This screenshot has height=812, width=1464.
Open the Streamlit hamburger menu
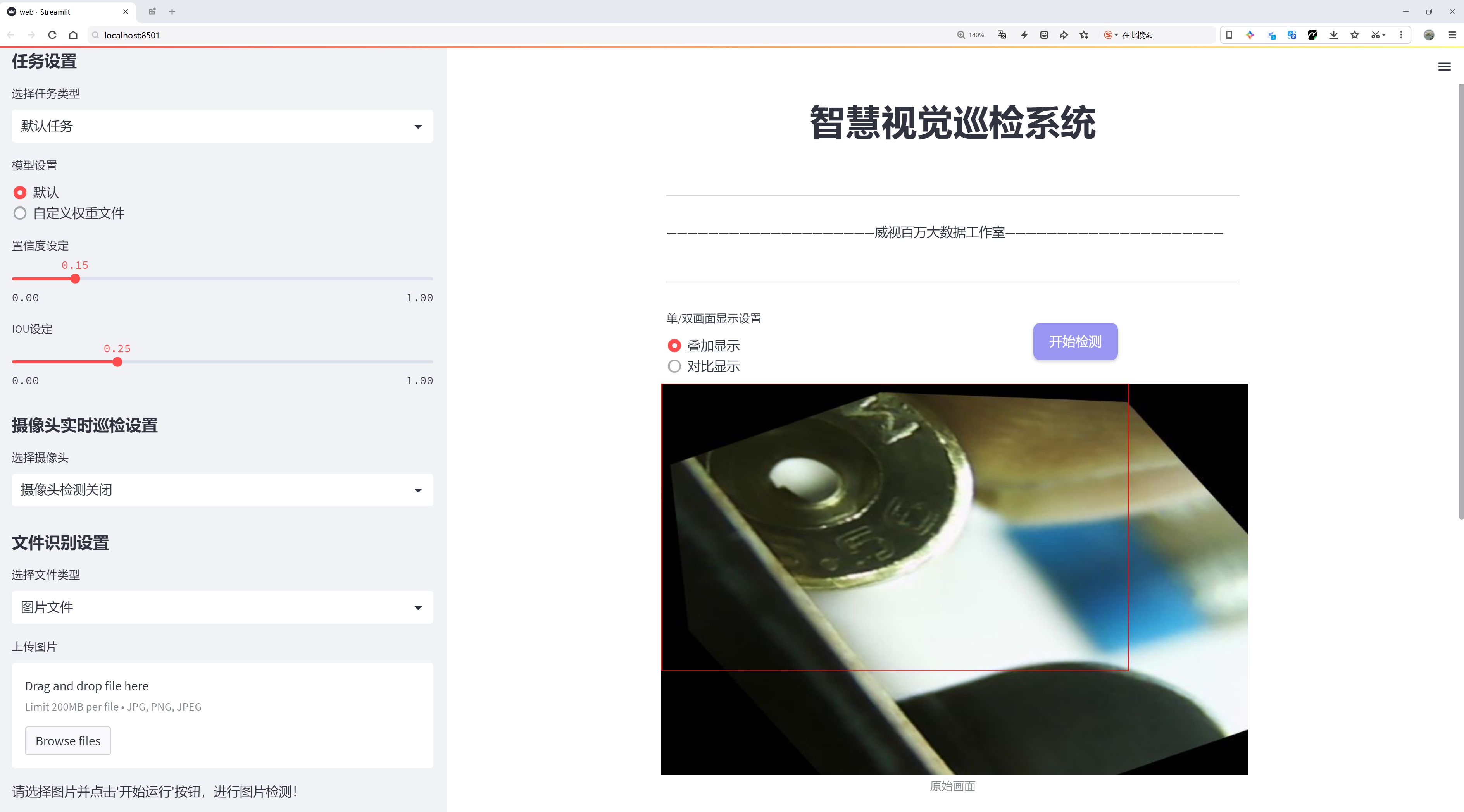coord(1444,67)
